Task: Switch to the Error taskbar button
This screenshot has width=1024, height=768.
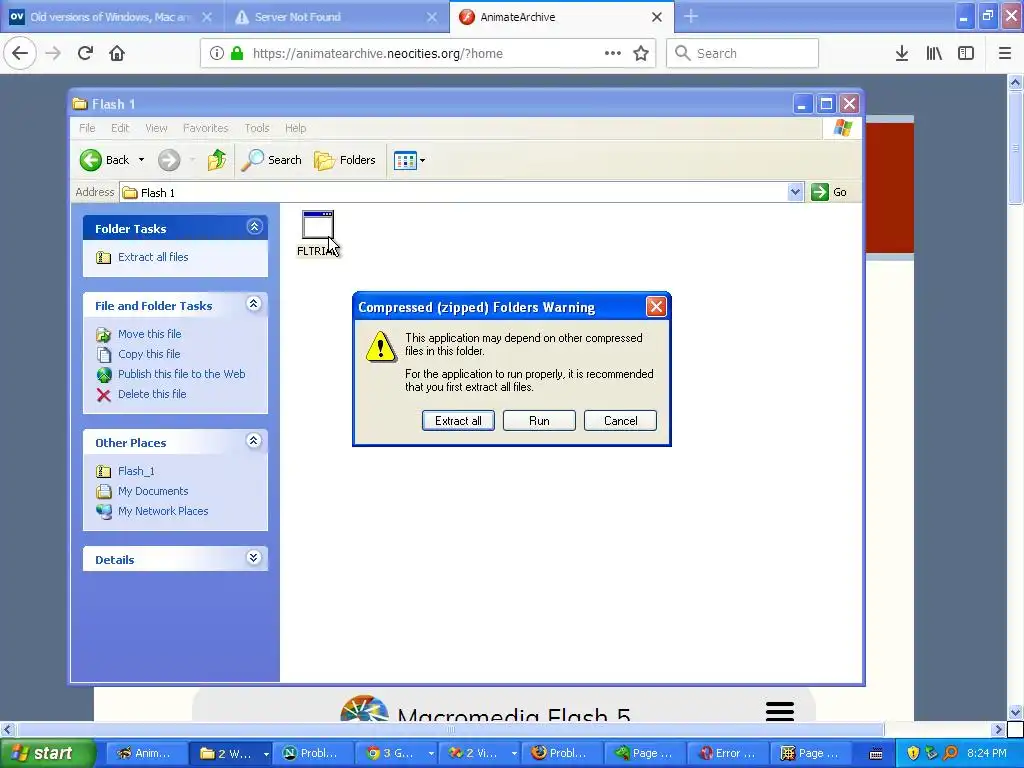Action: click(x=727, y=753)
